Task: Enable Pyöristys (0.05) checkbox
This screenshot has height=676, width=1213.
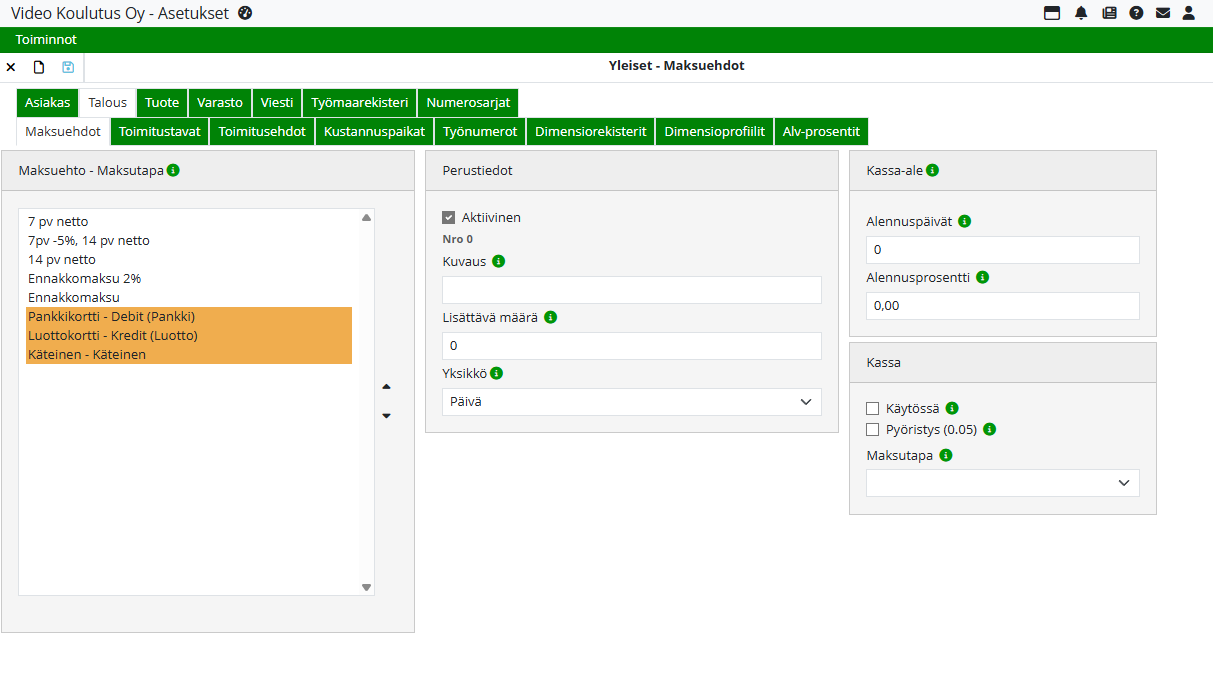Action: pos(873,429)
